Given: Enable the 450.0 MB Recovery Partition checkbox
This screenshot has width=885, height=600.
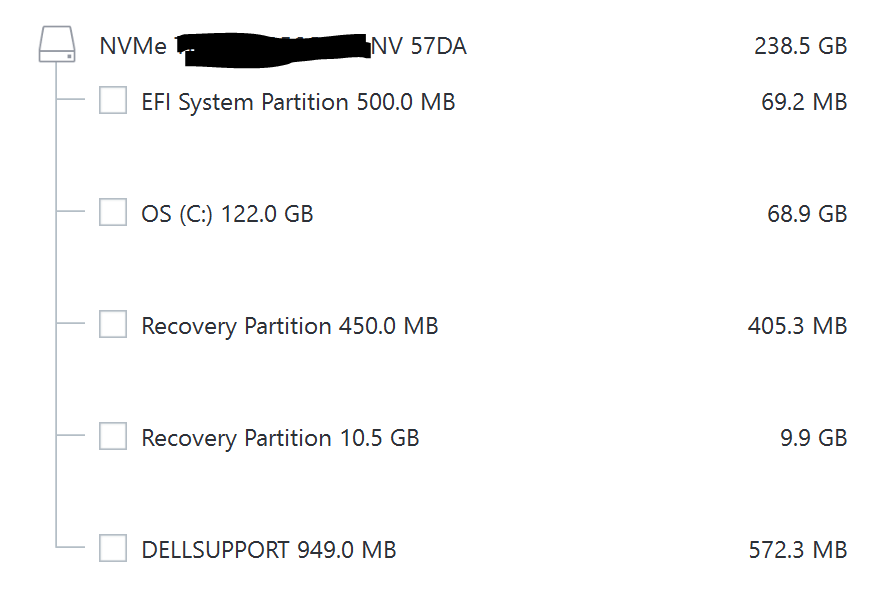Looking at the screenshot, I should coord(113,325).
